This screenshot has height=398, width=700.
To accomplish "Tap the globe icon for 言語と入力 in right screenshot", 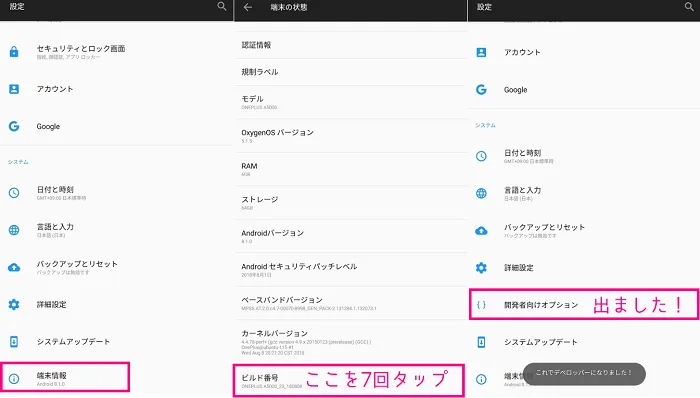I will click(481, 193).
